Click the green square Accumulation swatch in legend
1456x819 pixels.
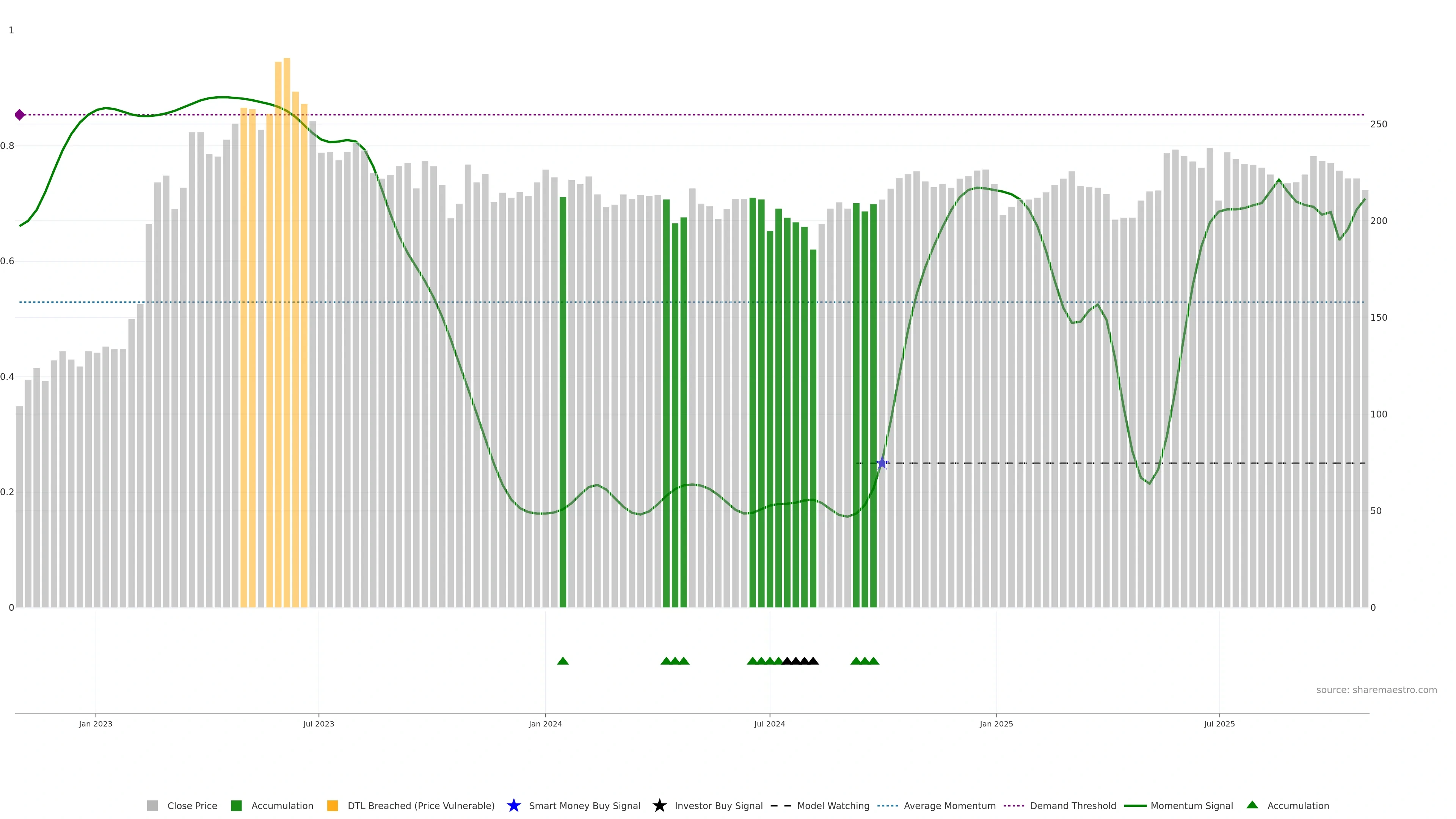pos(236,805)
